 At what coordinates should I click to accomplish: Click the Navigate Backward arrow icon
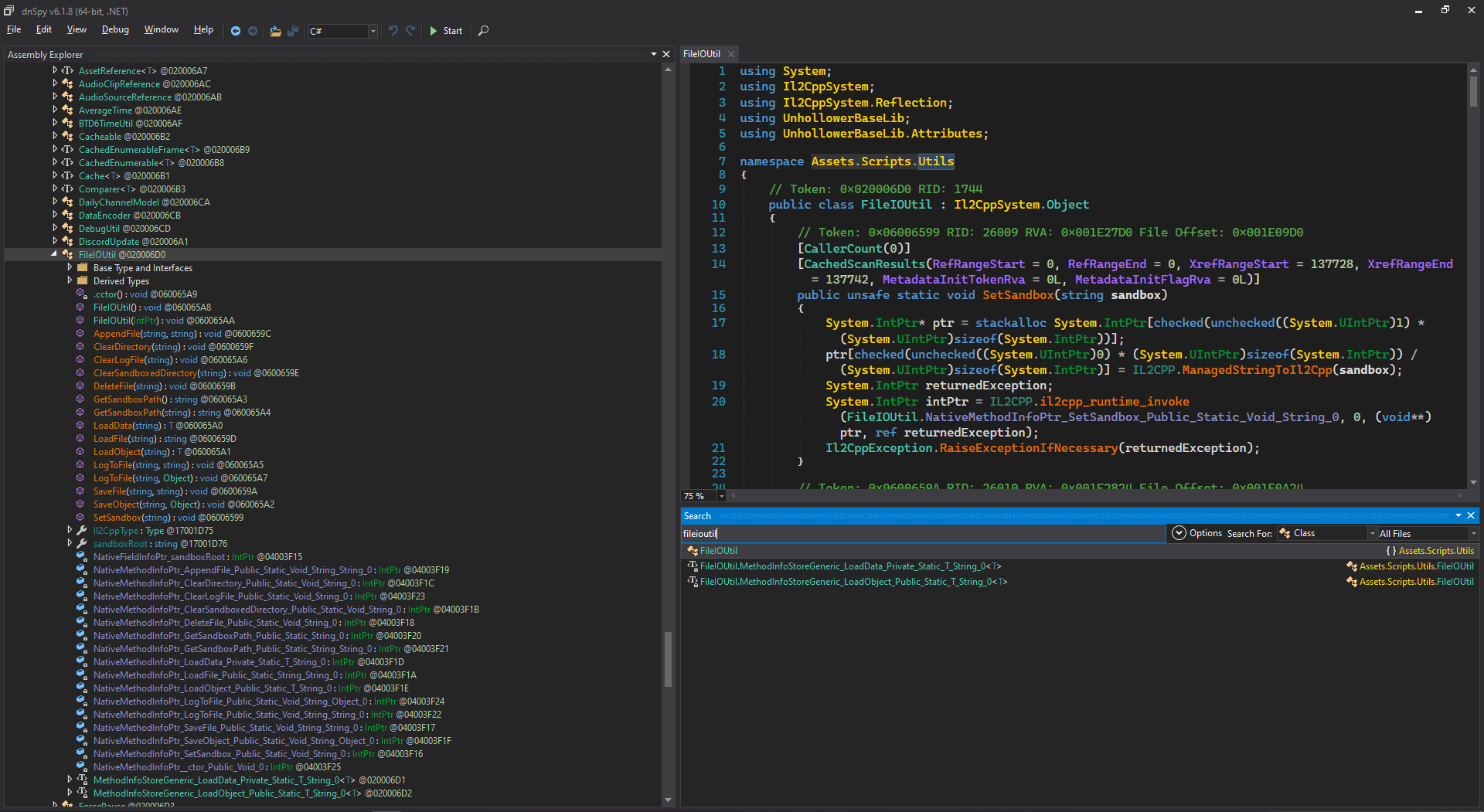click(236, 31)
